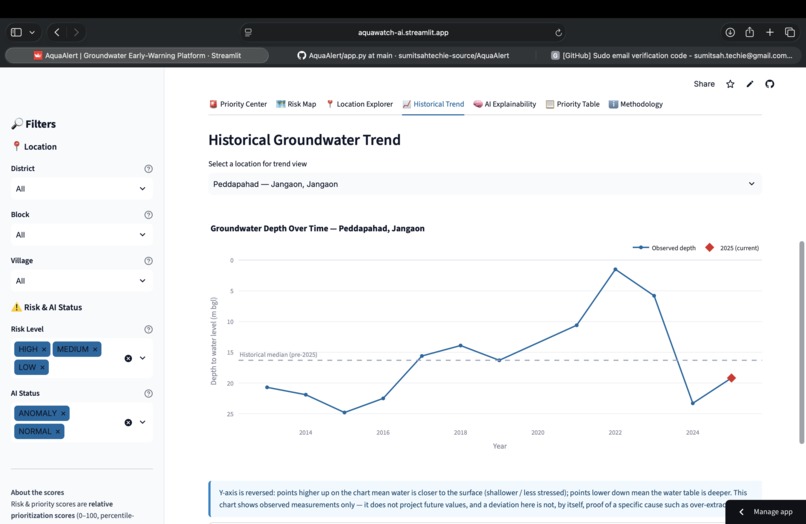Click the red 2025 diamond data point
The width and height of the screenshot is (806, 524).
[731, 378]
